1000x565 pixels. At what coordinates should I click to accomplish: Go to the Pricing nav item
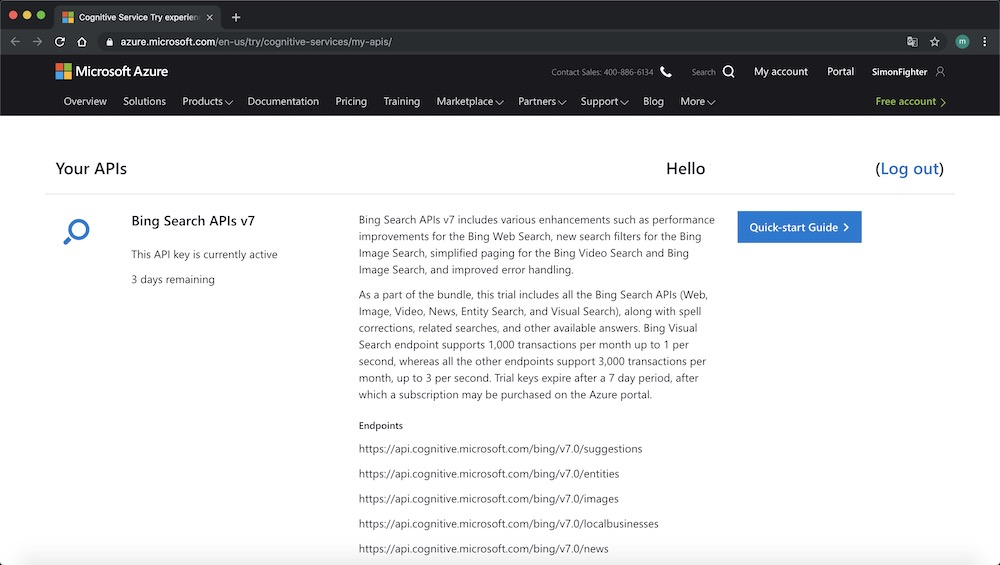351,102
